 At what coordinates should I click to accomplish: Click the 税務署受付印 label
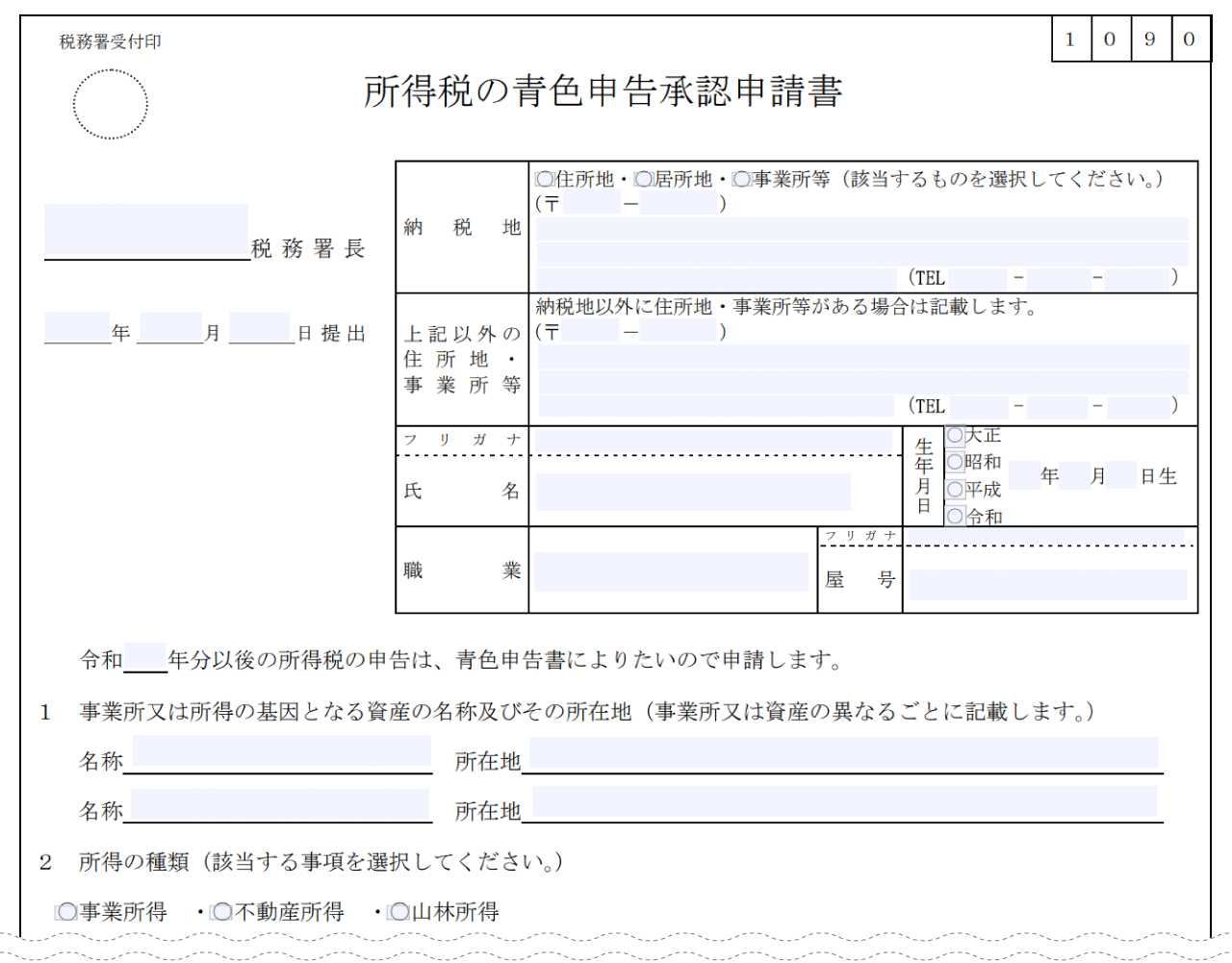(x=110, y=41)
